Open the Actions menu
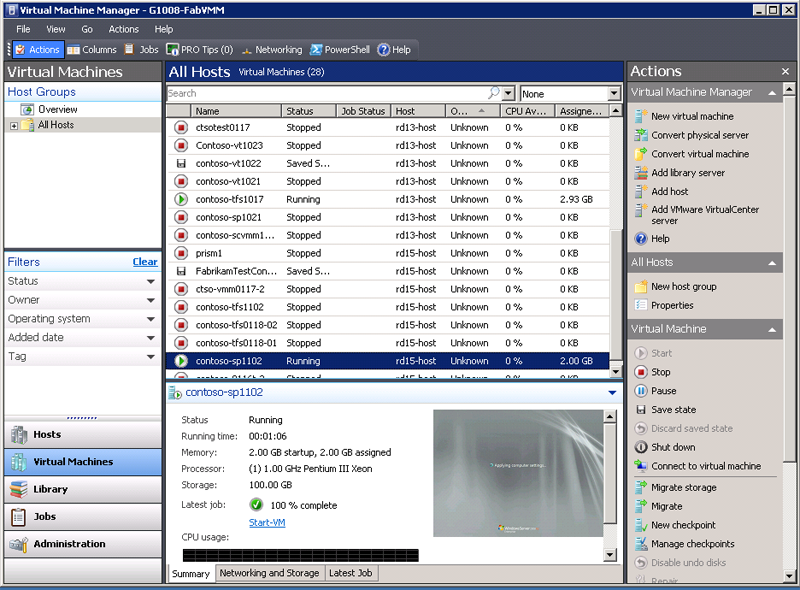Viewport: 800px width, 590px height. (x=123, y=29)
